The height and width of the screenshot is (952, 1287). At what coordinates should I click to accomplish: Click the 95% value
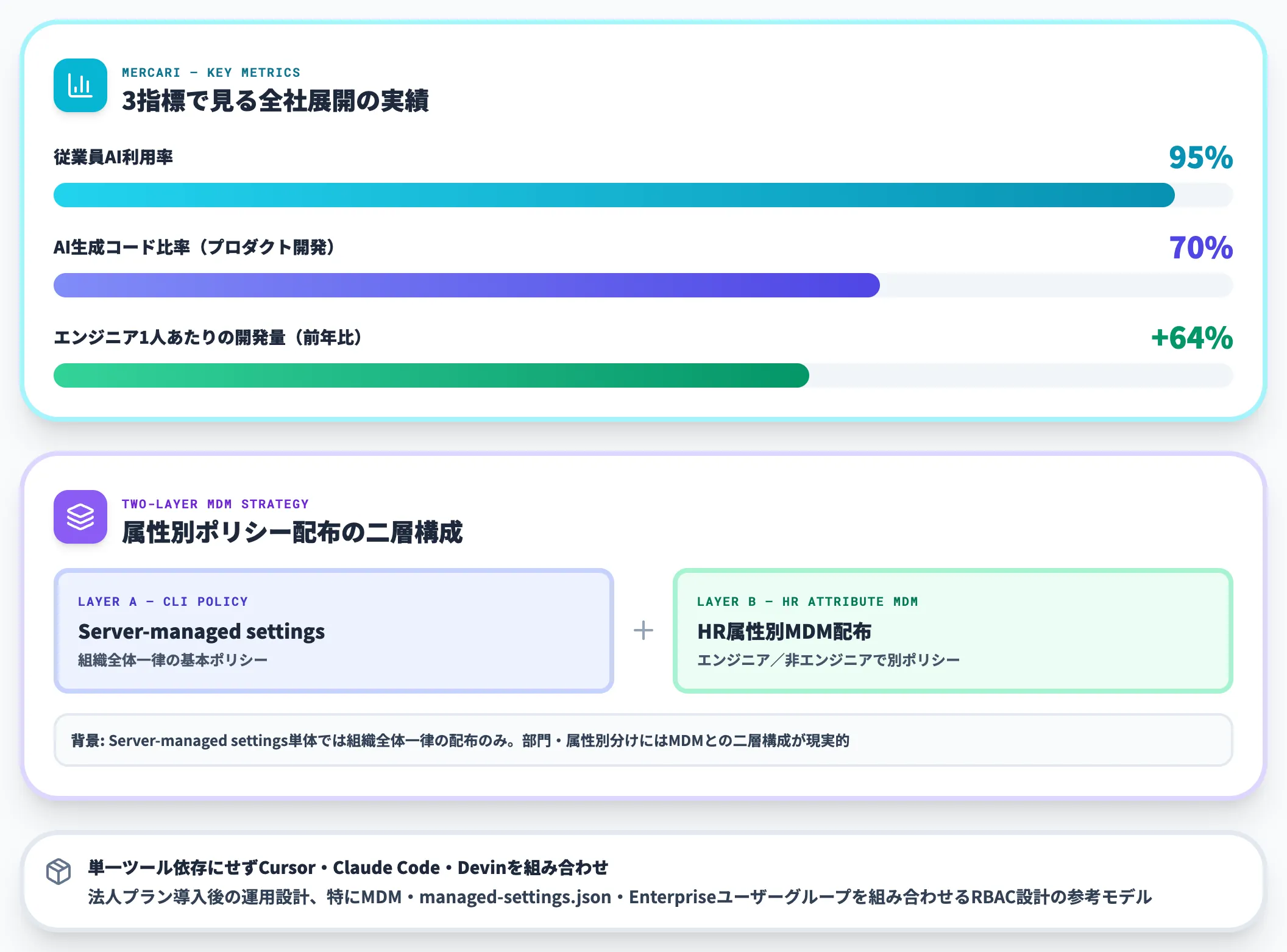[x=1201, y=157]
